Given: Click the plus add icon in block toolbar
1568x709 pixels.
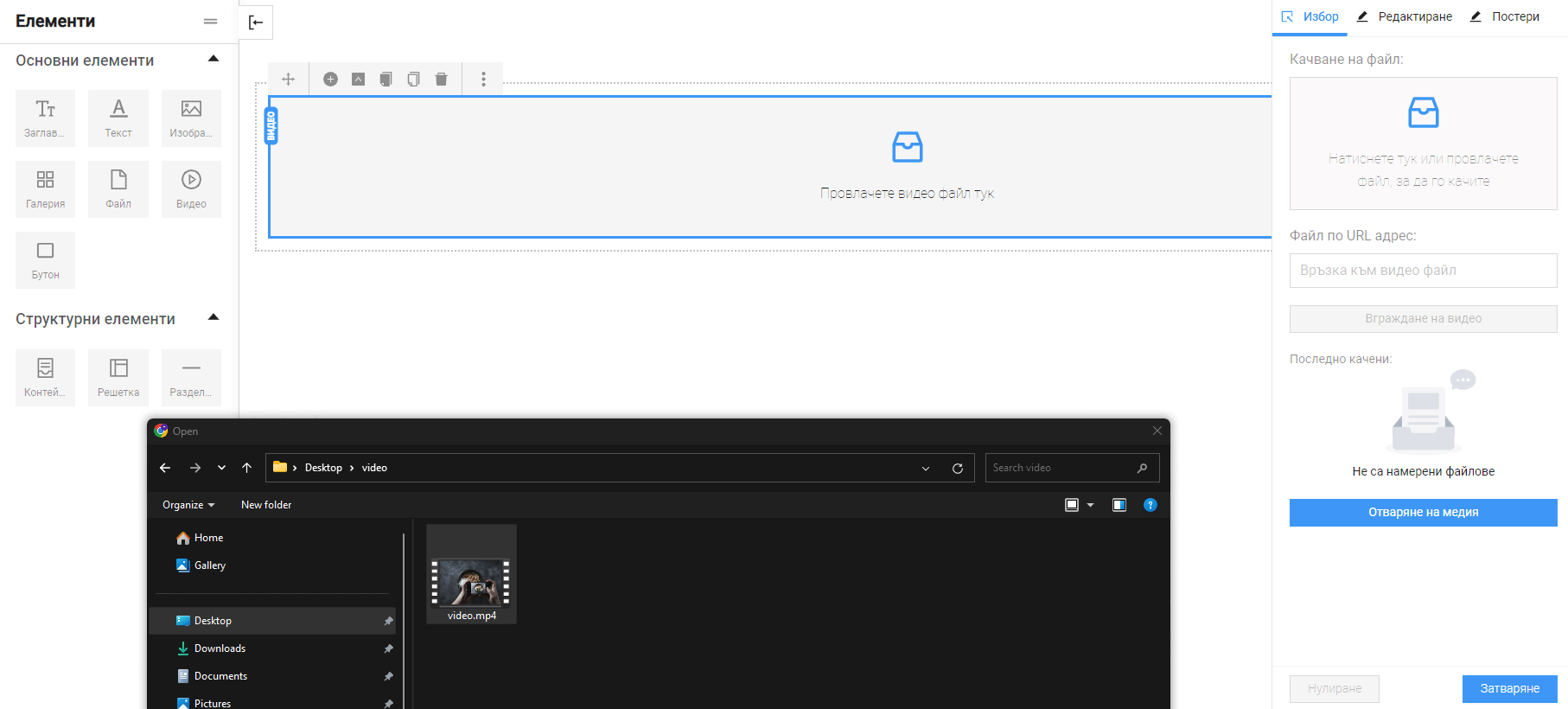Looking at the screenshot, I should (330, 80).
